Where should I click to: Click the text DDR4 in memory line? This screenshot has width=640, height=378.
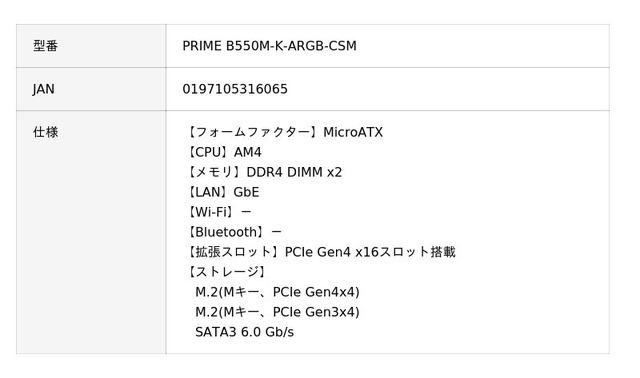tap(264, 172)
